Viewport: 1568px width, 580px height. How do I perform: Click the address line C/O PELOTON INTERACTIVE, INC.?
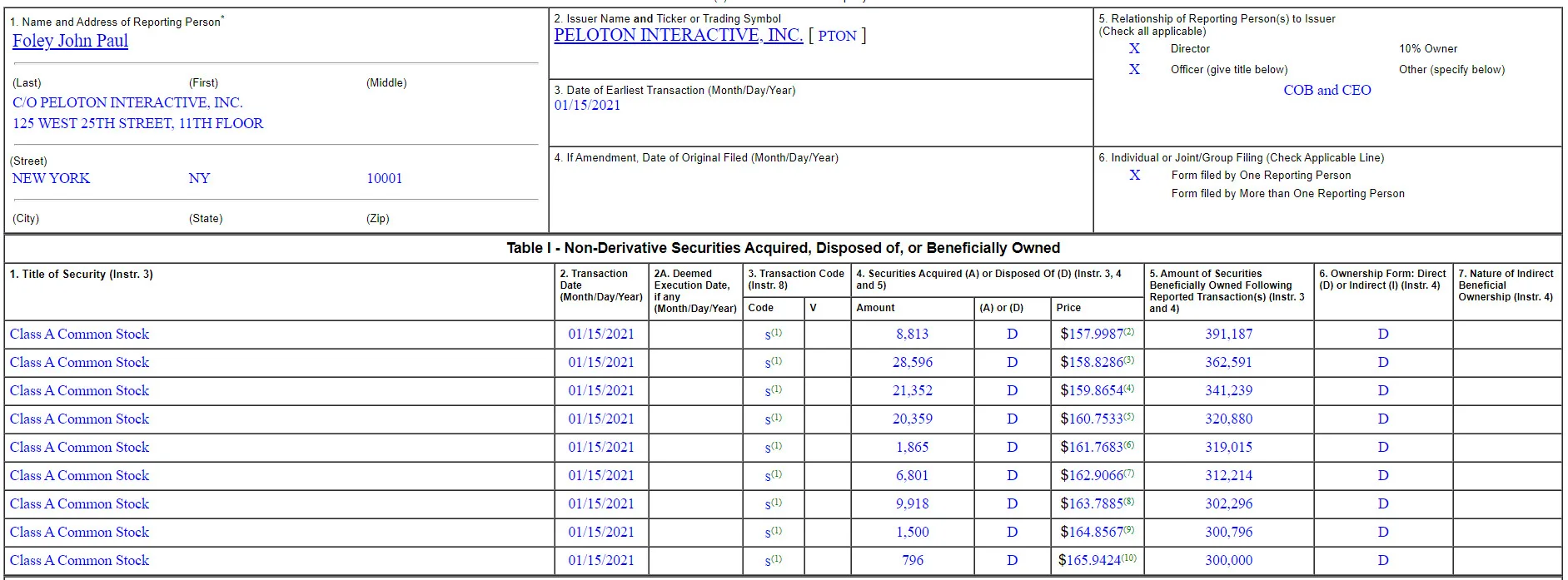coord(127,102)
